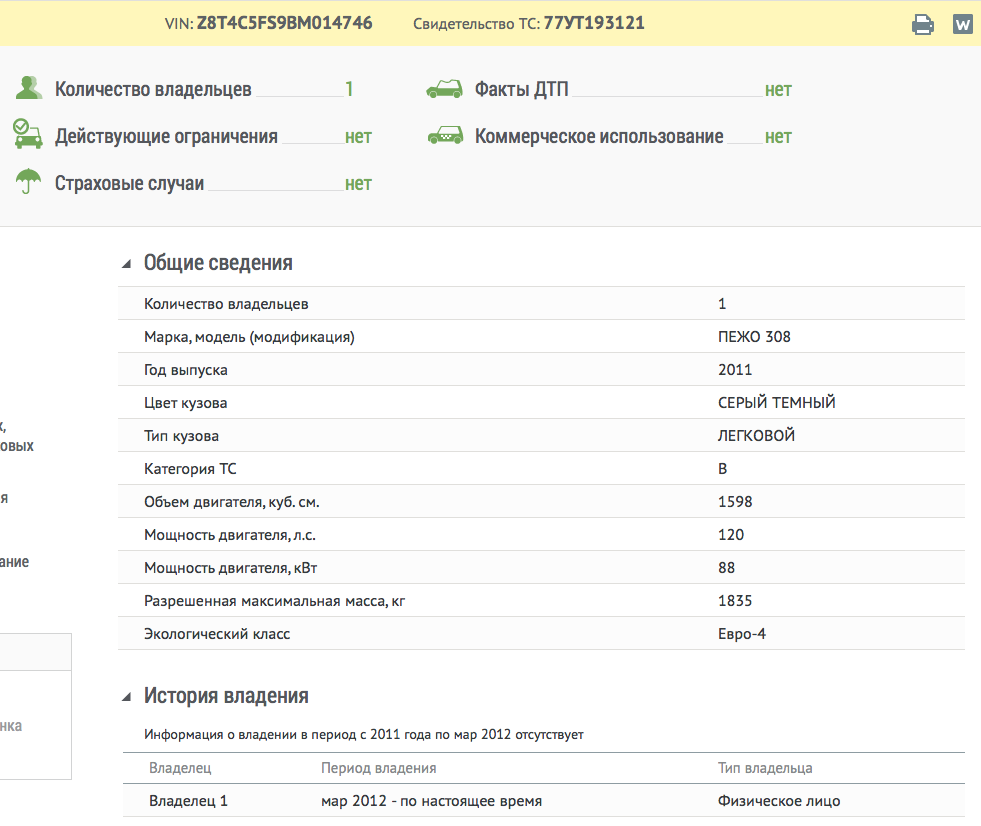Click the printer icon
This screenshot has width=981, height=826.
(922, 25)
